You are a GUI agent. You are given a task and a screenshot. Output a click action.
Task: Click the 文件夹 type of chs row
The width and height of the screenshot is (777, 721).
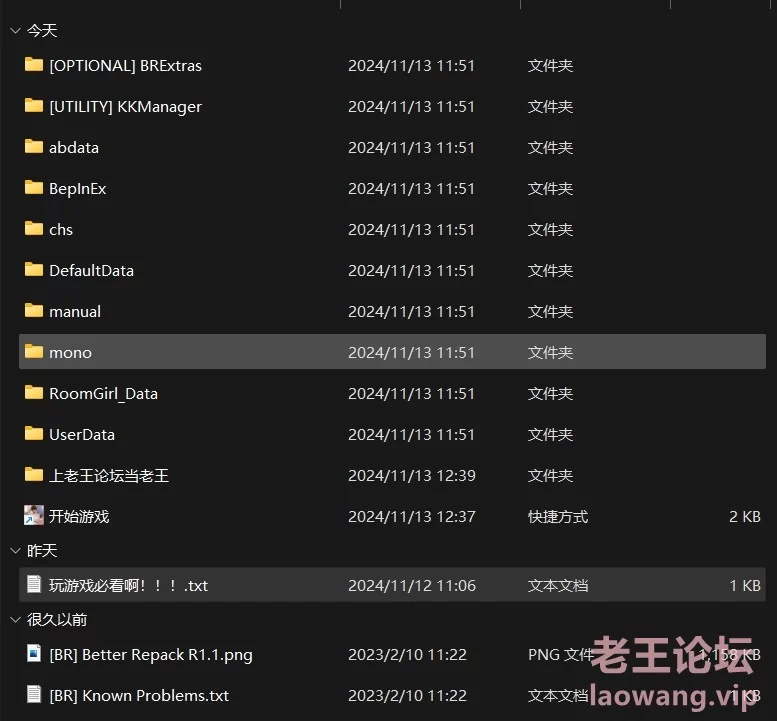pyautogui.click(x=551, y=230)
